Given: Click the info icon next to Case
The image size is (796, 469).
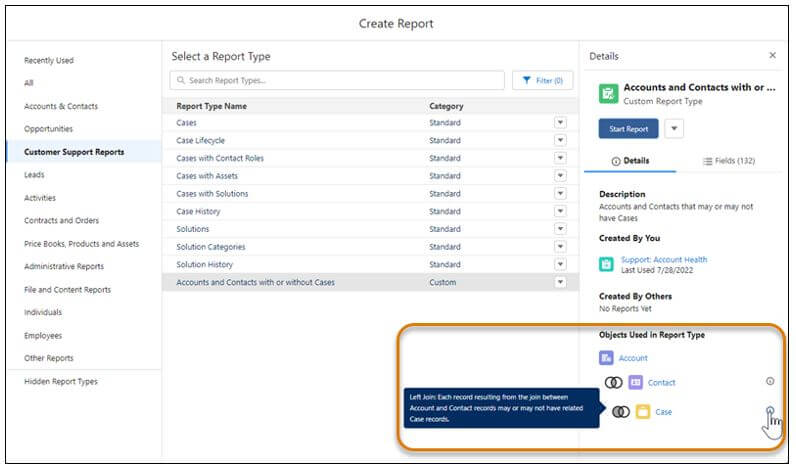Looking at the screenshot, I should coord(769,410).
